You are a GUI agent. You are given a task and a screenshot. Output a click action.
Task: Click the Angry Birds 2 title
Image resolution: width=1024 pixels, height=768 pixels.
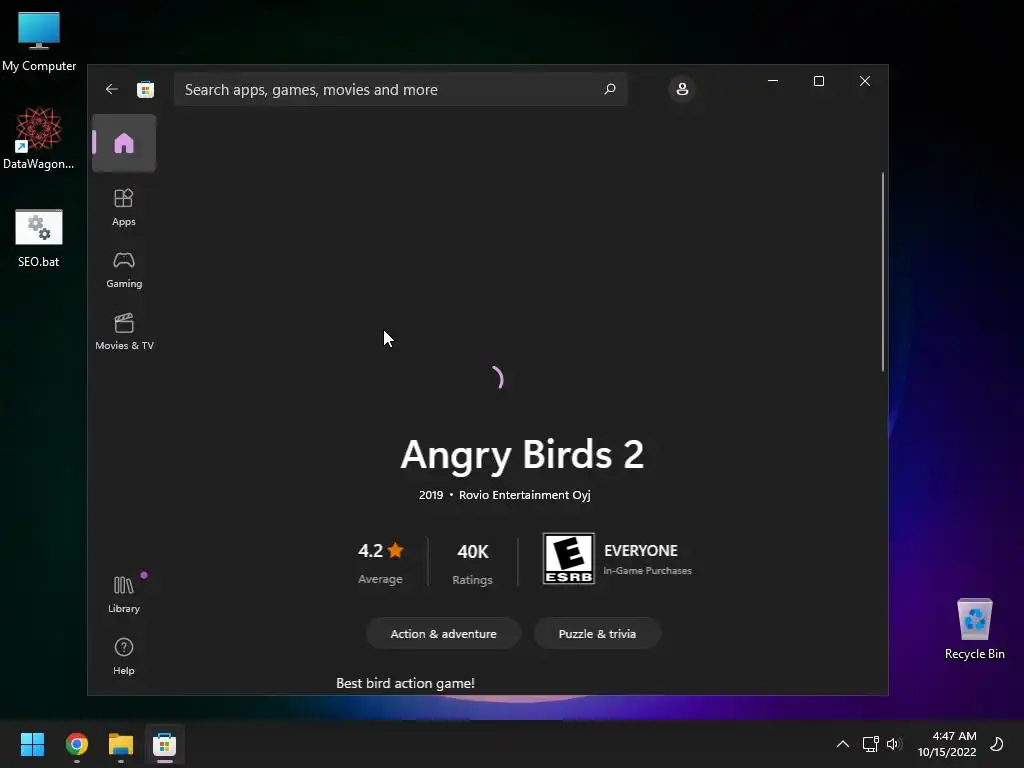[522, 455]
